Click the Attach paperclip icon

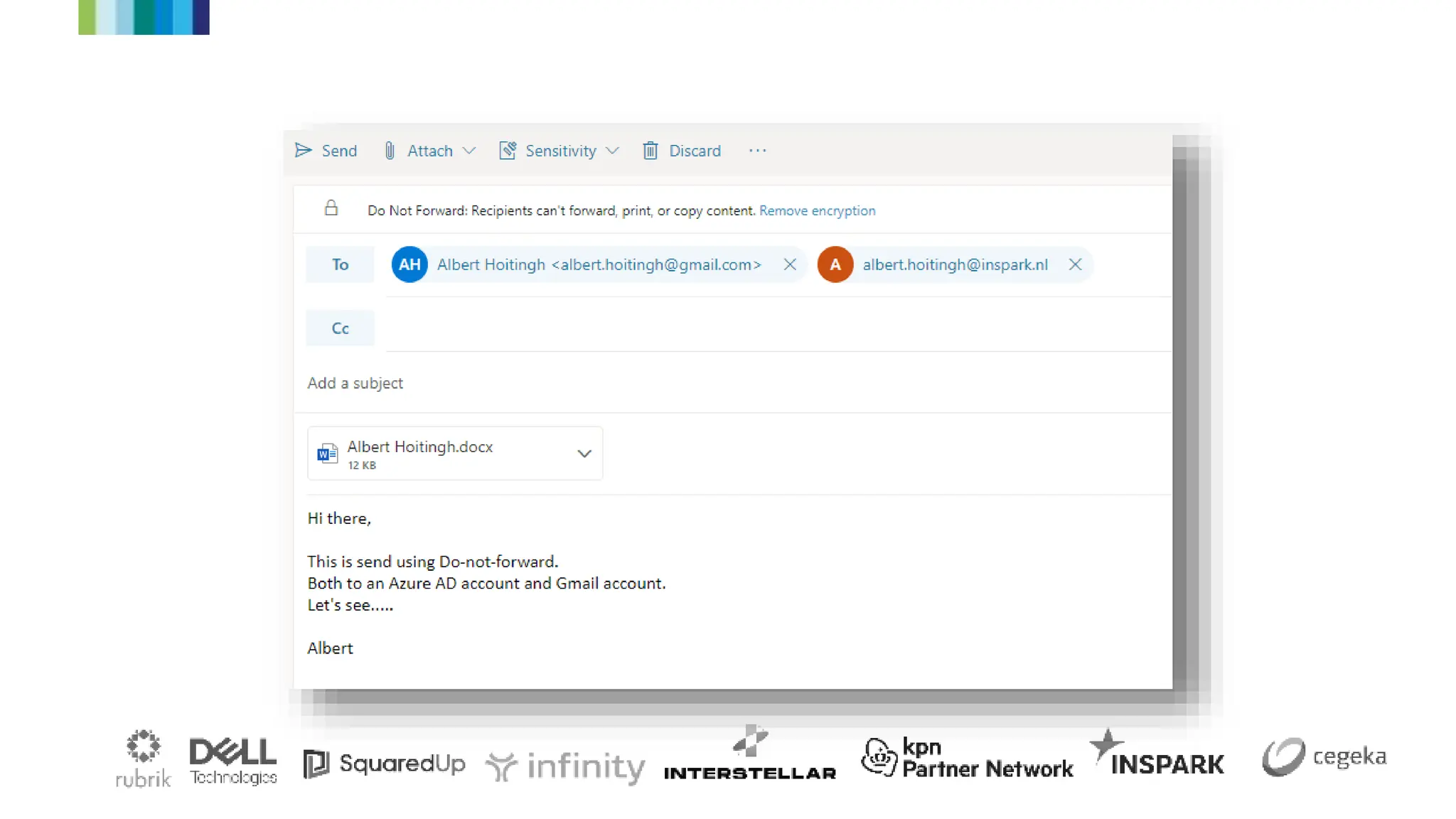click(x=390, y=150)
